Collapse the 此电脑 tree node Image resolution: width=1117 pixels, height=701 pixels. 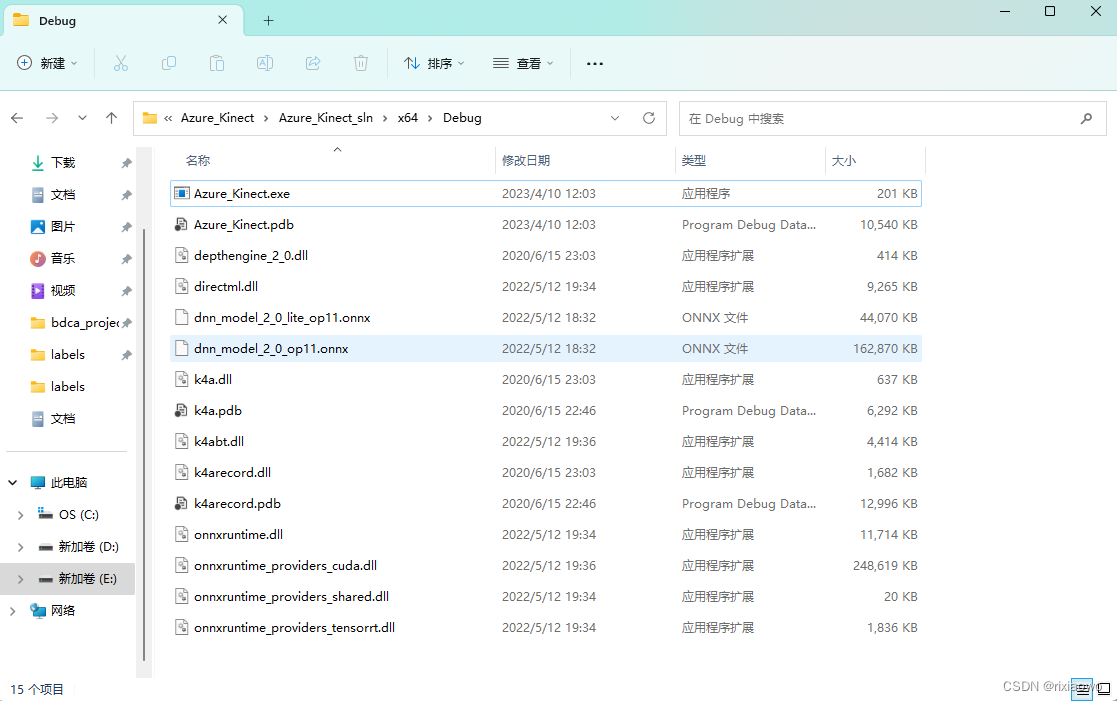click(x=13, y=483)
